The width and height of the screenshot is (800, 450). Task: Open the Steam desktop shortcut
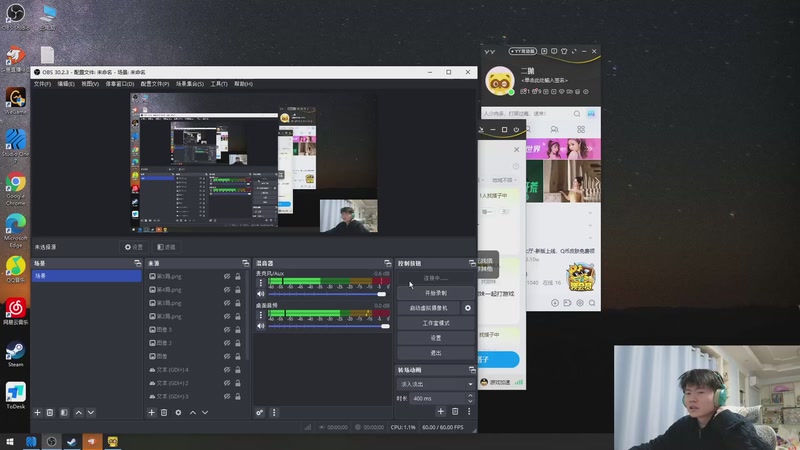tap(15, 354)
